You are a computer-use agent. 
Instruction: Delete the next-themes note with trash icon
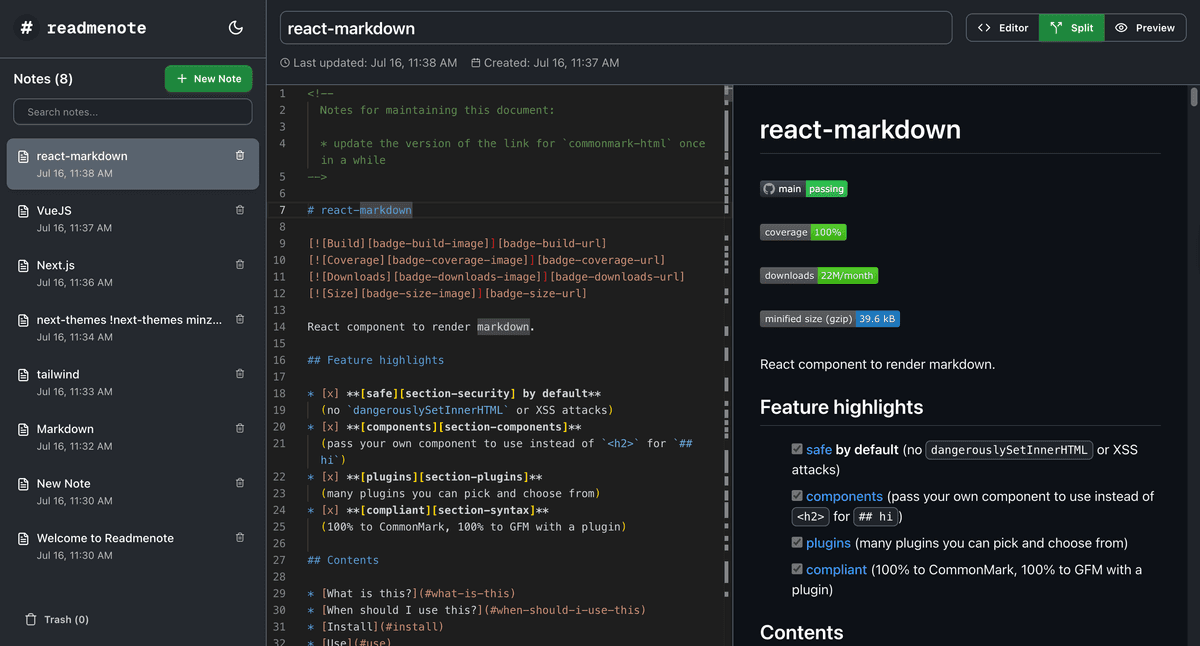pyautogui.click(x=240, y=319)
